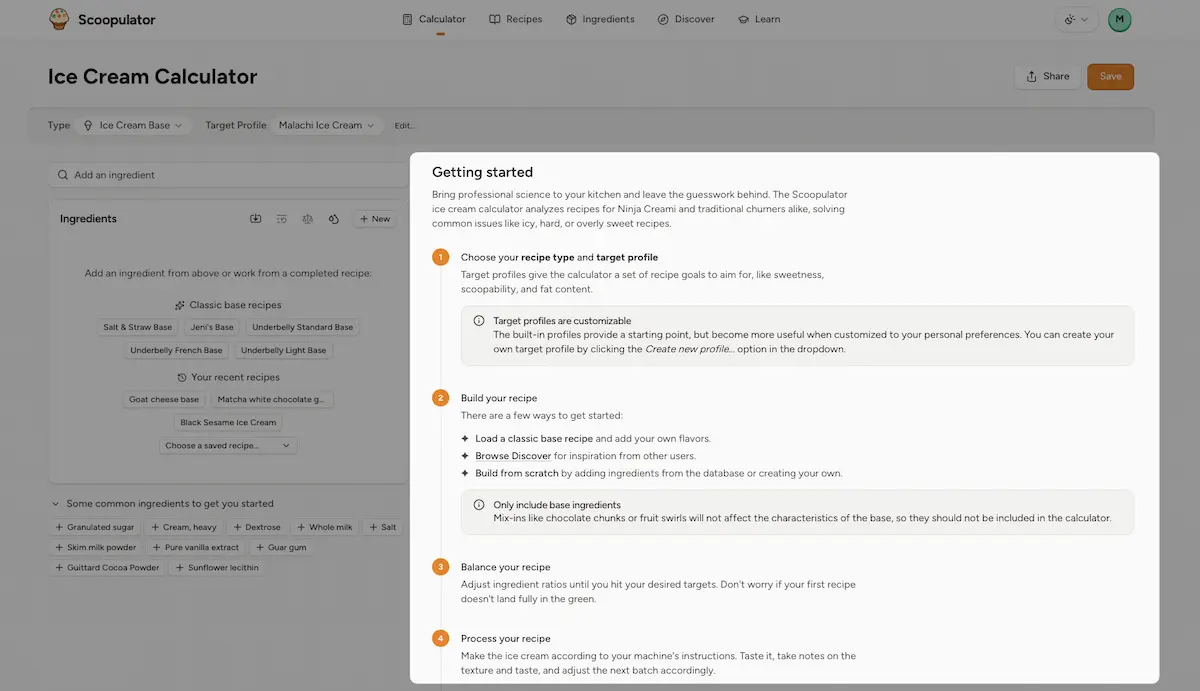Click the scale balance icon above the ingredient list

click(x=308, y=218)
